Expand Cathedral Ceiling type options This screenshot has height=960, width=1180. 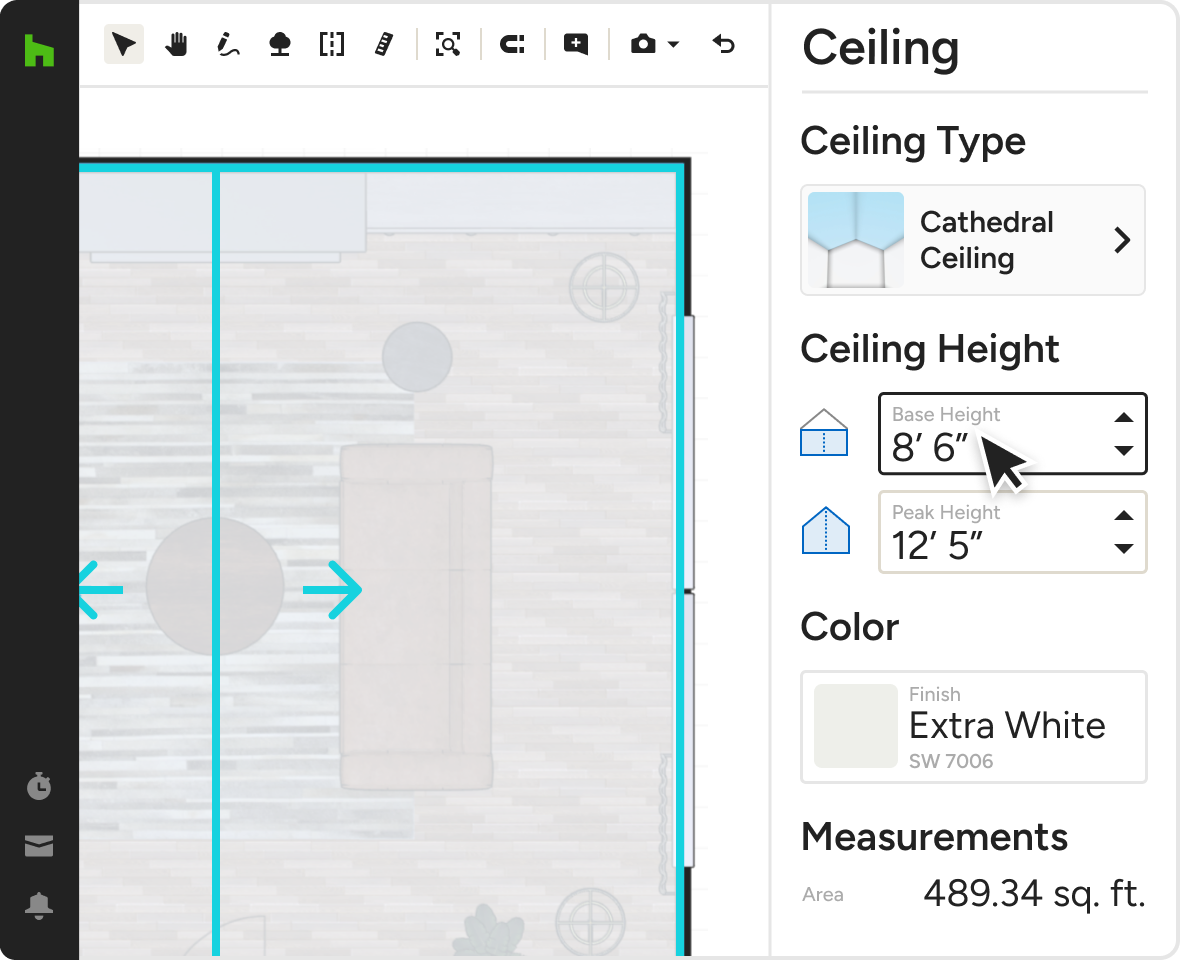(x=1122, y=240)
